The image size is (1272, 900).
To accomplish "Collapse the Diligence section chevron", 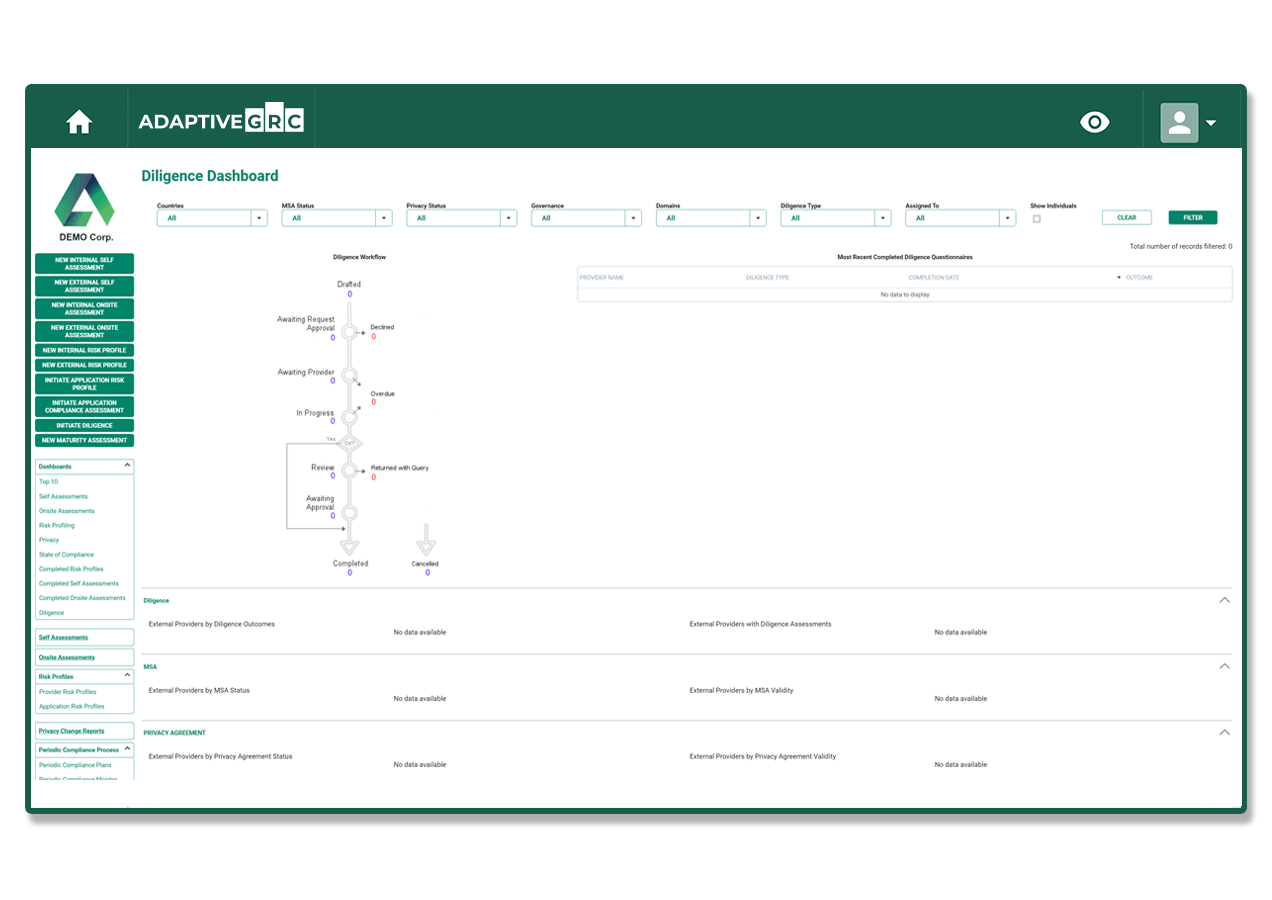I will click(x=1224, y=600).
